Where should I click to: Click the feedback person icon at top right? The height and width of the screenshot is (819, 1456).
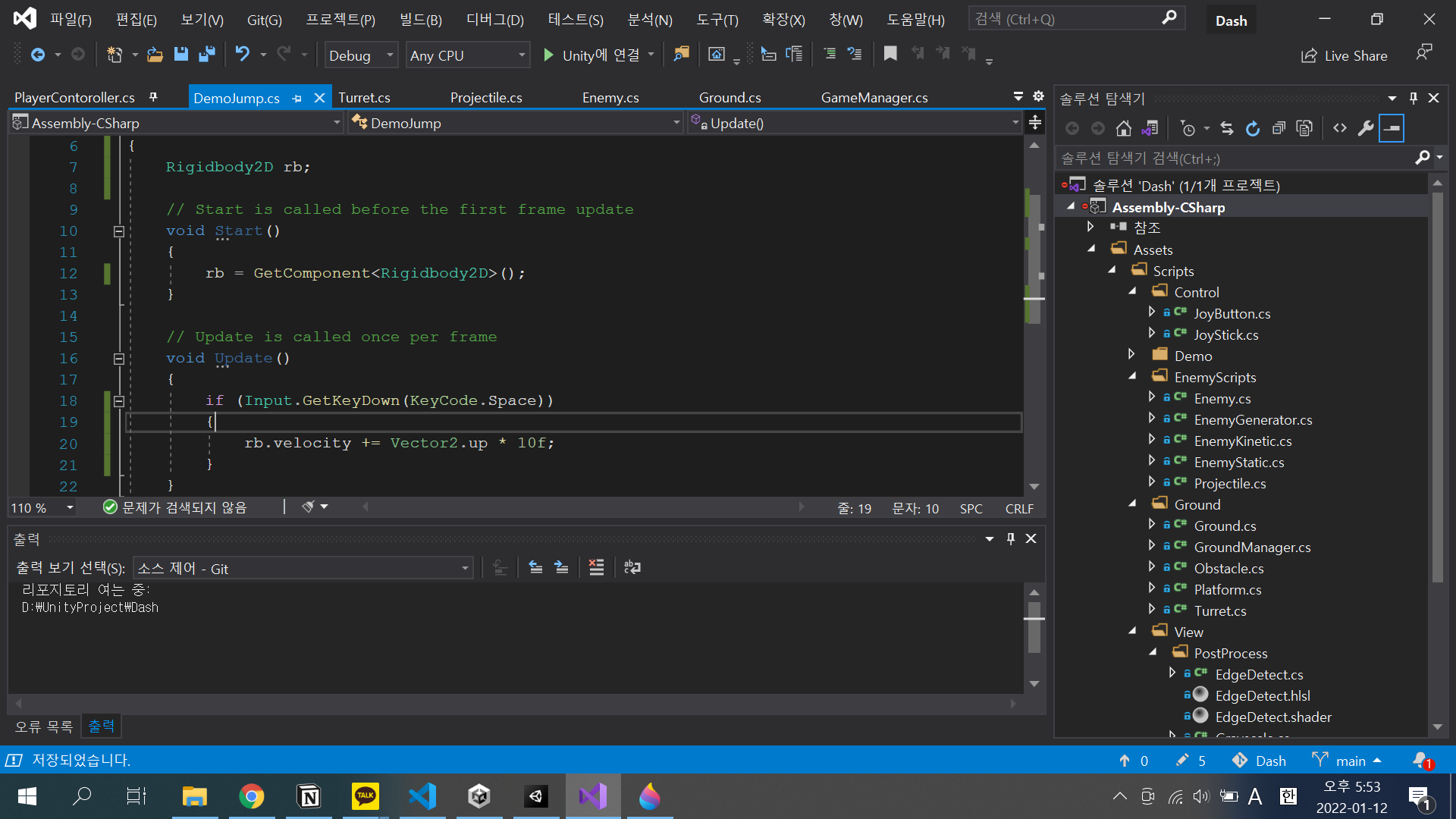coord(1424,53)
